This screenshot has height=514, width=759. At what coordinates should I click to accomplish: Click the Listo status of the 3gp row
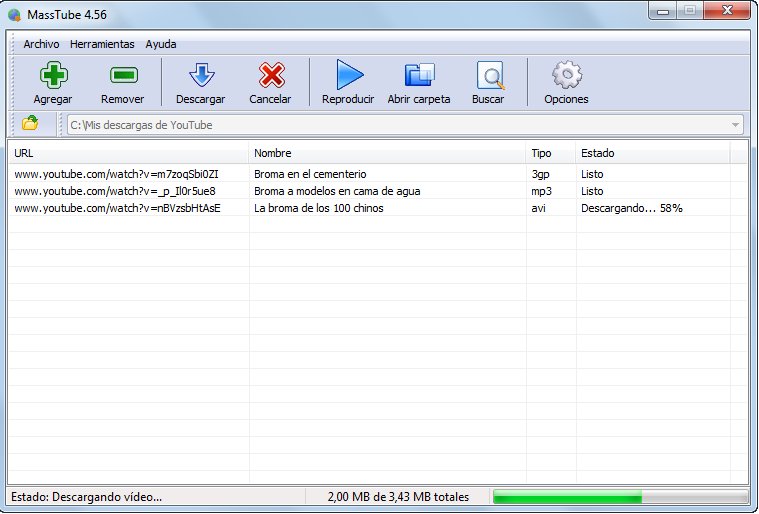(x=592, y=174)
